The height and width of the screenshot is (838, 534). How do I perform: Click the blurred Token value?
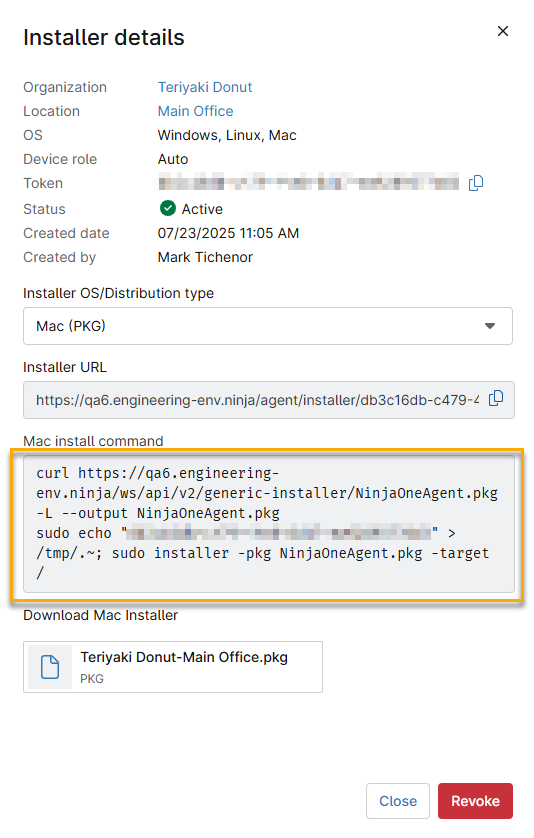tap(309, 183)
